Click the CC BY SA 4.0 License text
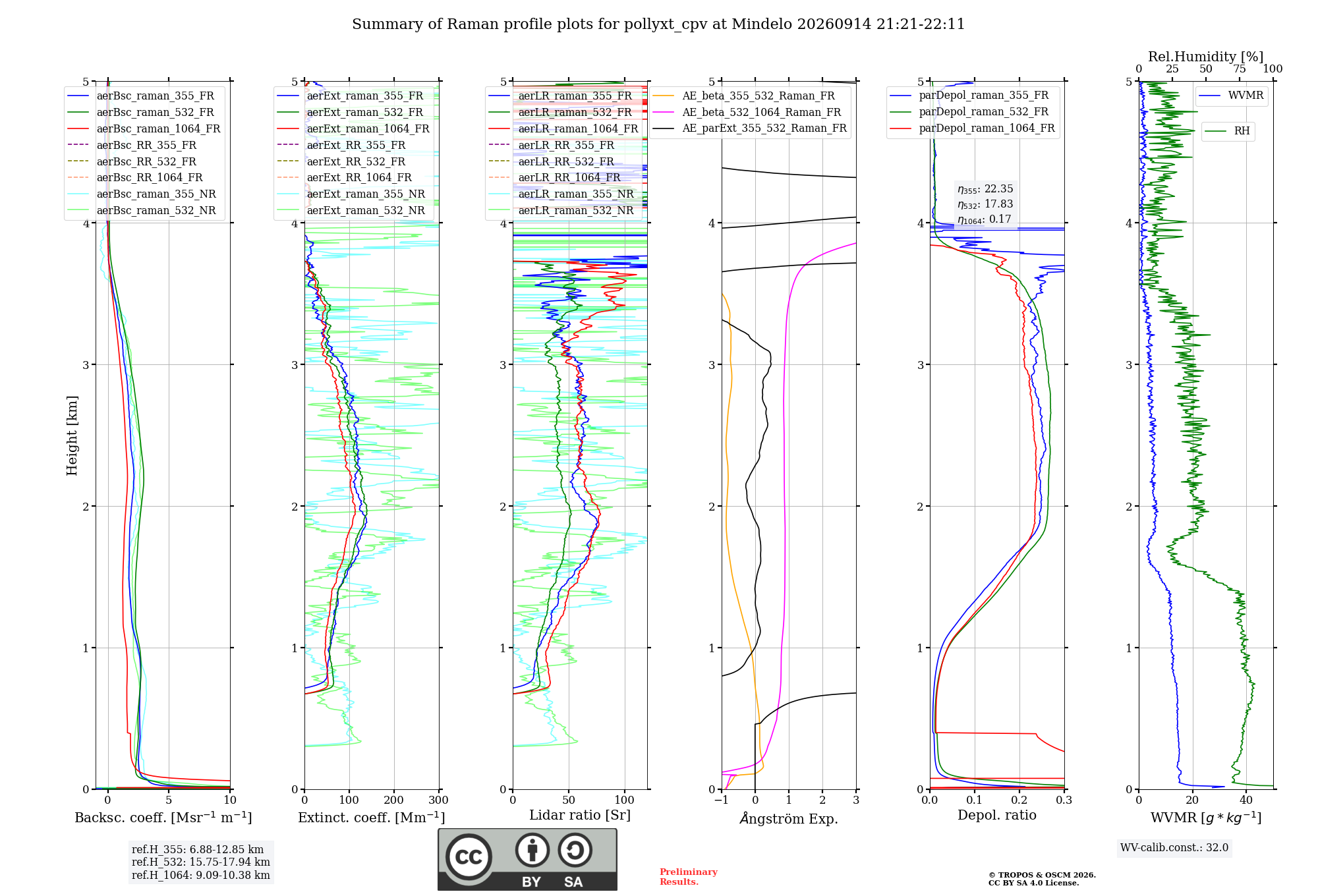Viewport: 1318px width, 896px height. 1033,883
